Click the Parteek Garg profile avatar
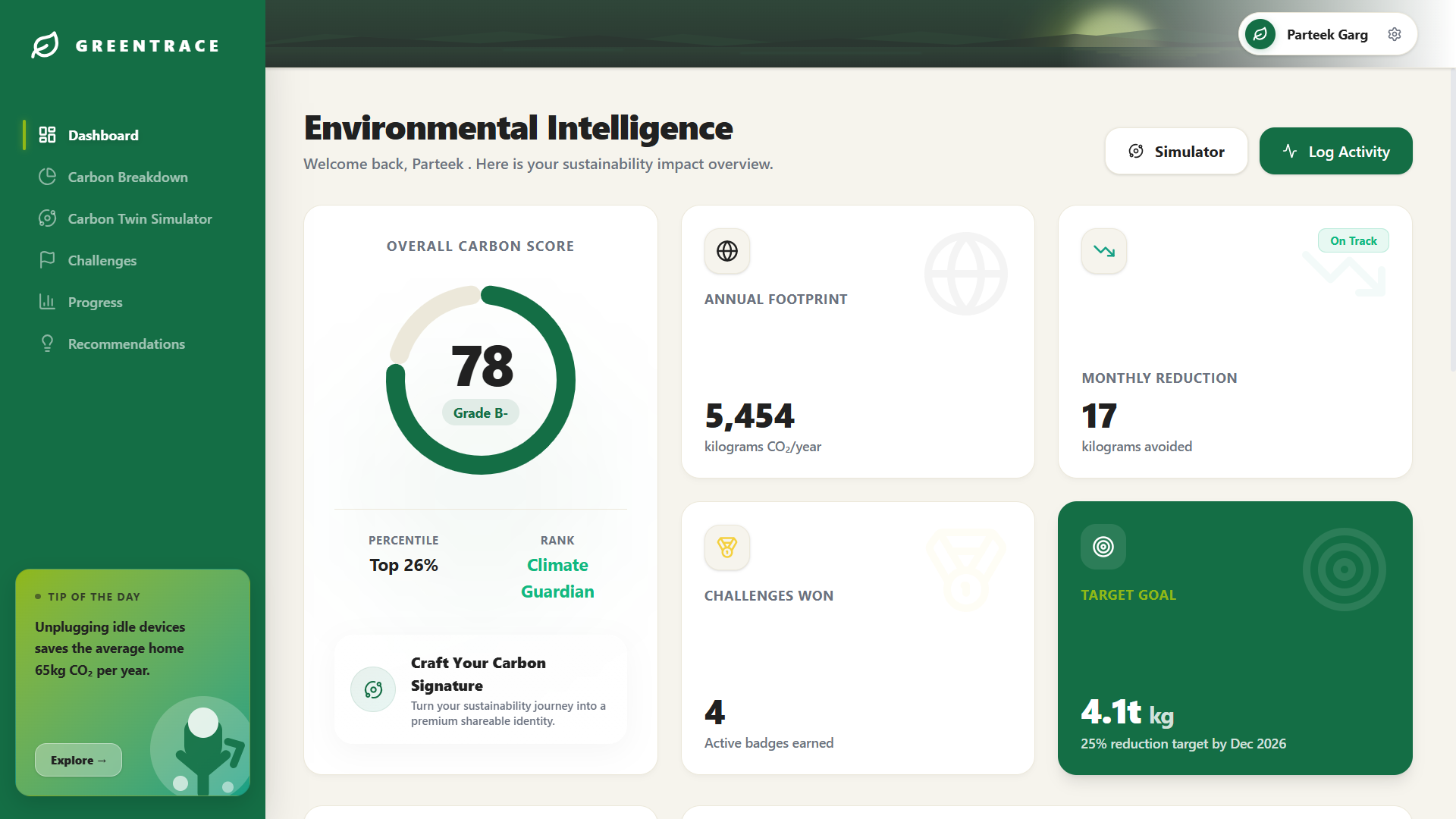 [1260, 34]
